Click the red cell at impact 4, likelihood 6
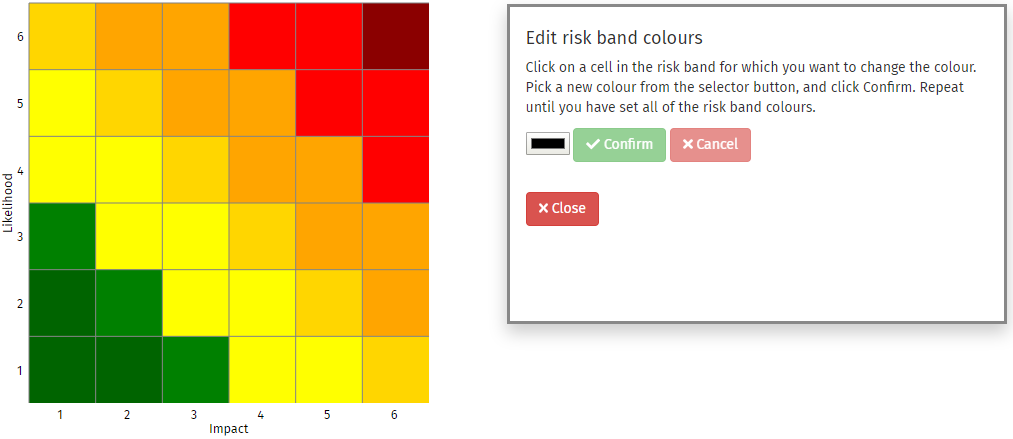The height and width of the screenshot is (439, 1013). pyautogui.click(x=262, y=37)
